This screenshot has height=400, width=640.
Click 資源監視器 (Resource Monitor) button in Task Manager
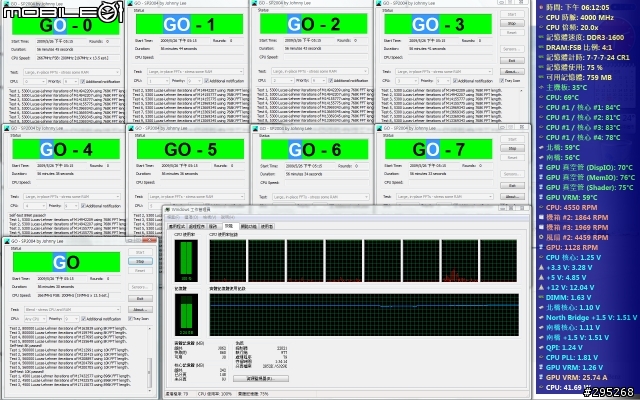click(261, 379)
